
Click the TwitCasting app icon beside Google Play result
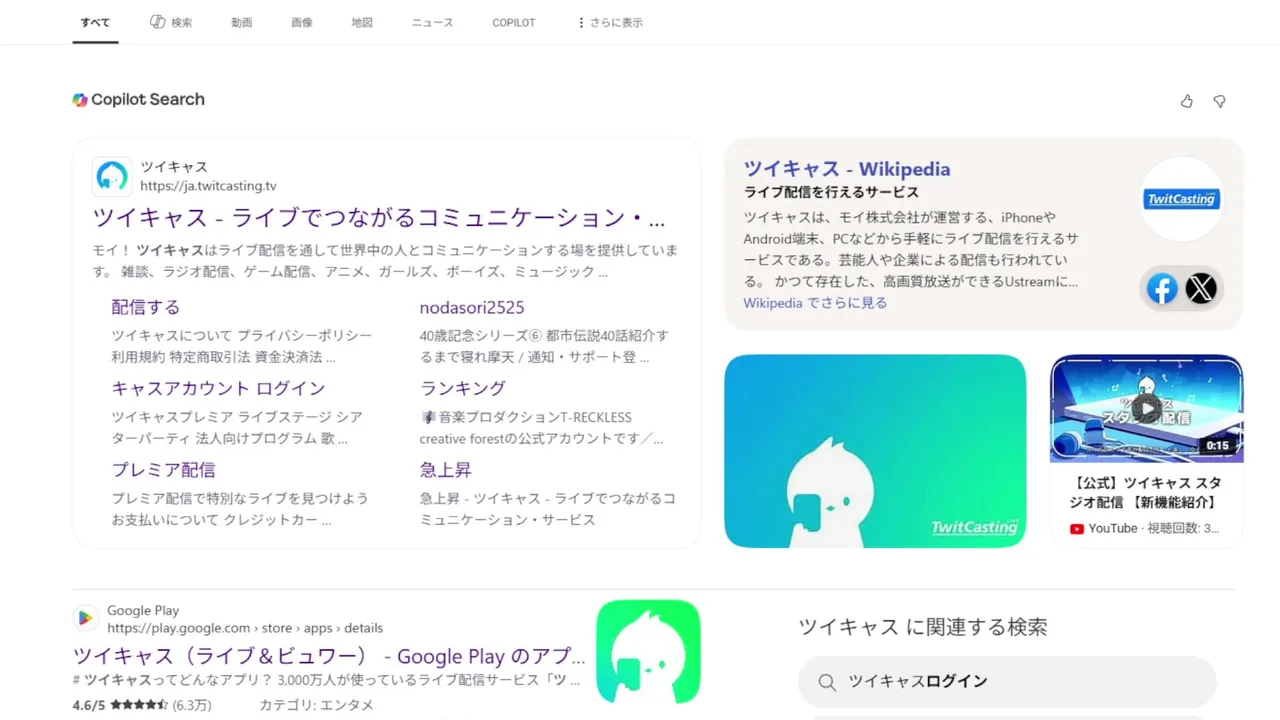click(648, 652)
